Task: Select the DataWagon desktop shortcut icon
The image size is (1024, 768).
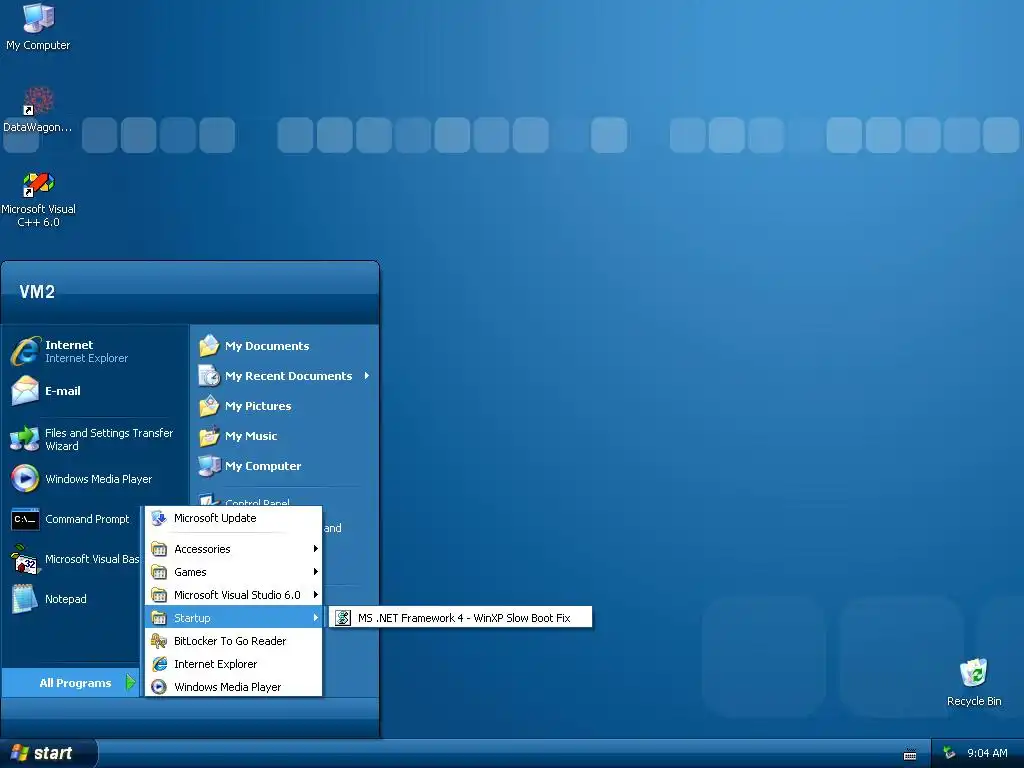Action: point(38,101)
